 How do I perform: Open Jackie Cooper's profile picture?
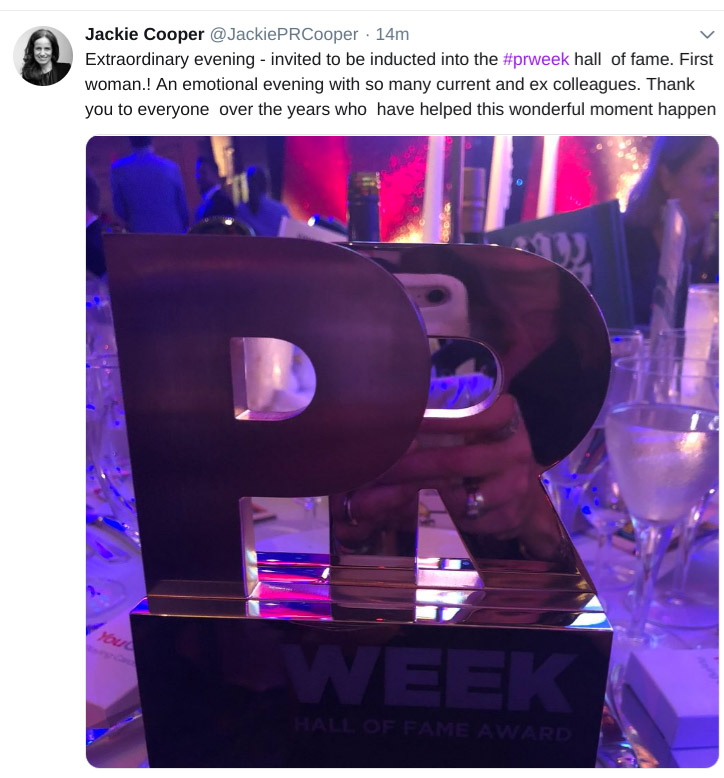43,56
